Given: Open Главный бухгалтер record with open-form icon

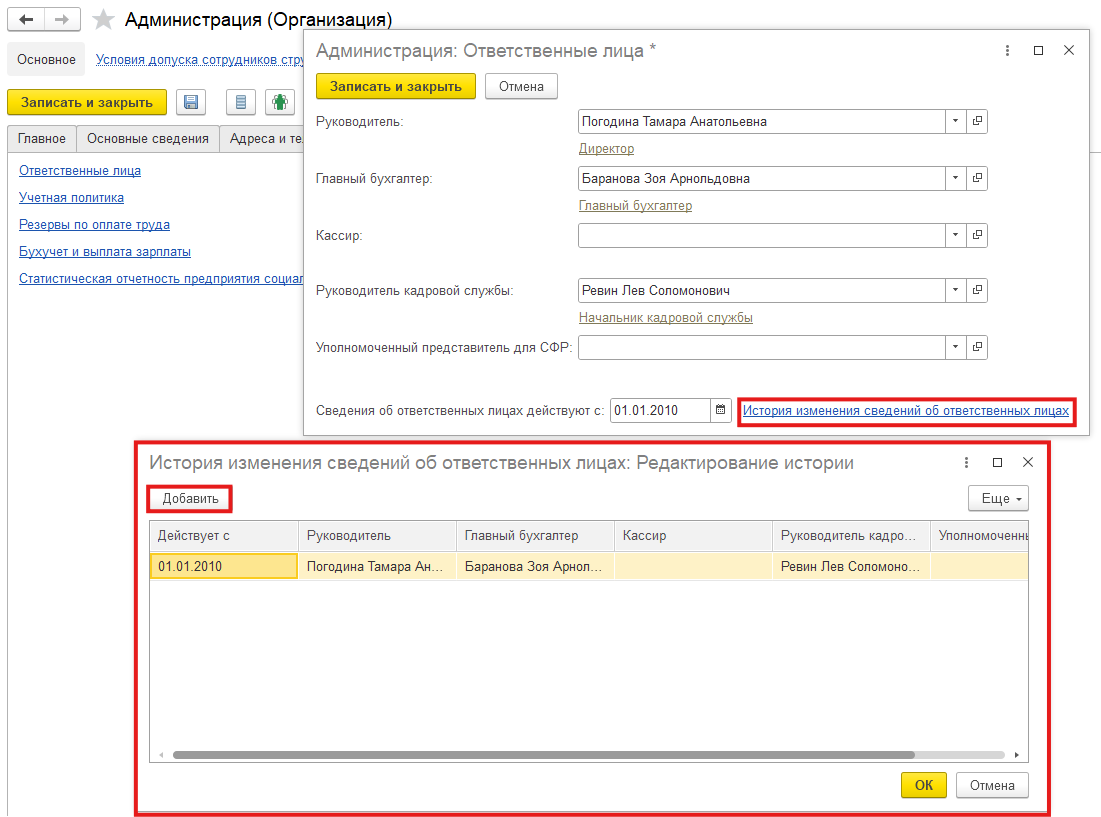Looking at the screenshot, I should tap(977, 178).
